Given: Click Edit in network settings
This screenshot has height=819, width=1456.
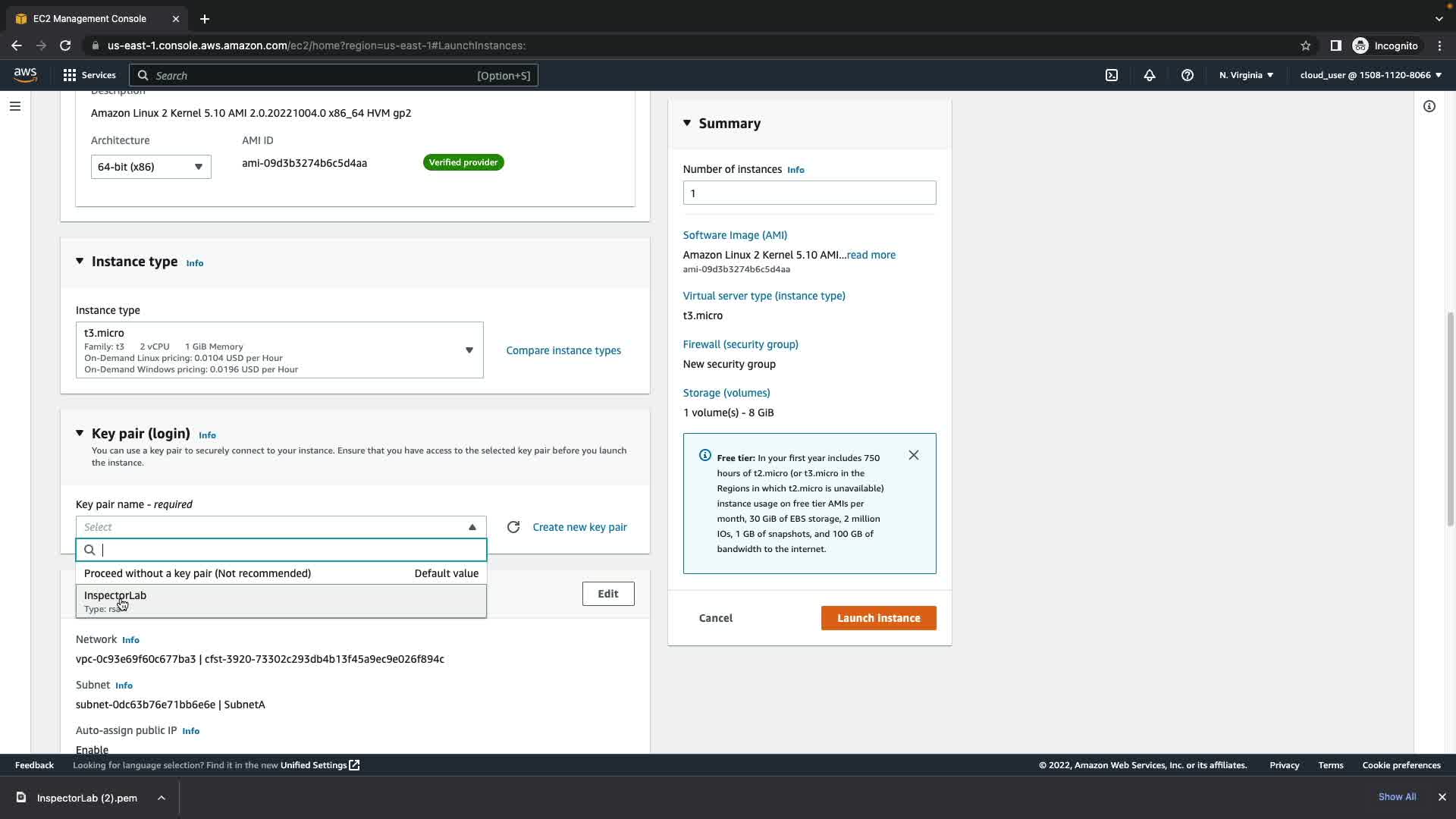Looking at the screenshot, I should point(607,594).
